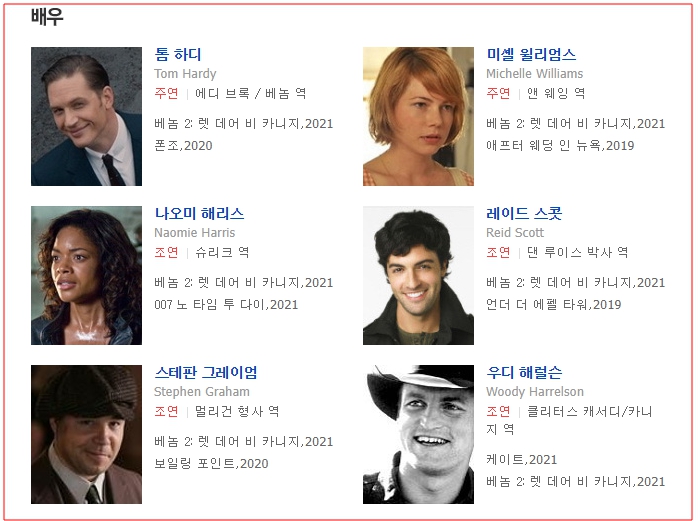Image resolution: width=700 pixels, height=521 pixels.
Task: Open 애프터 웨딩 인 뉴욕,2019 film link
Action: pos(560,146)
